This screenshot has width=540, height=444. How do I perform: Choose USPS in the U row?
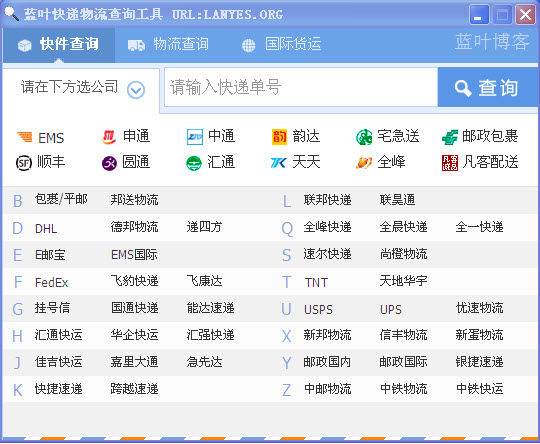319,309
